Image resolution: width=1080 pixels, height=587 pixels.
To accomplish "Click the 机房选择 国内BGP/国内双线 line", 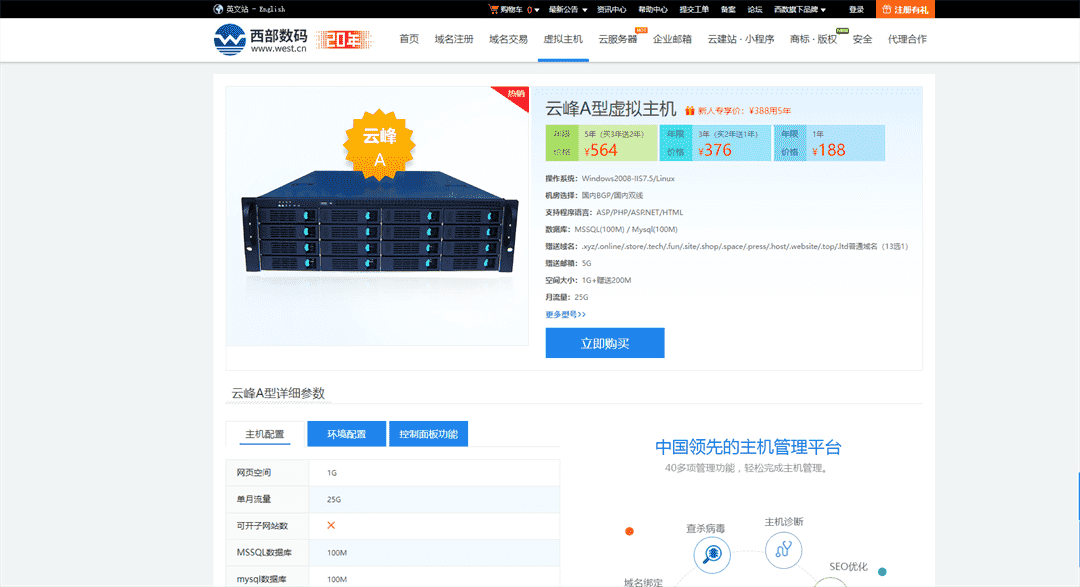I will point(594,196).
